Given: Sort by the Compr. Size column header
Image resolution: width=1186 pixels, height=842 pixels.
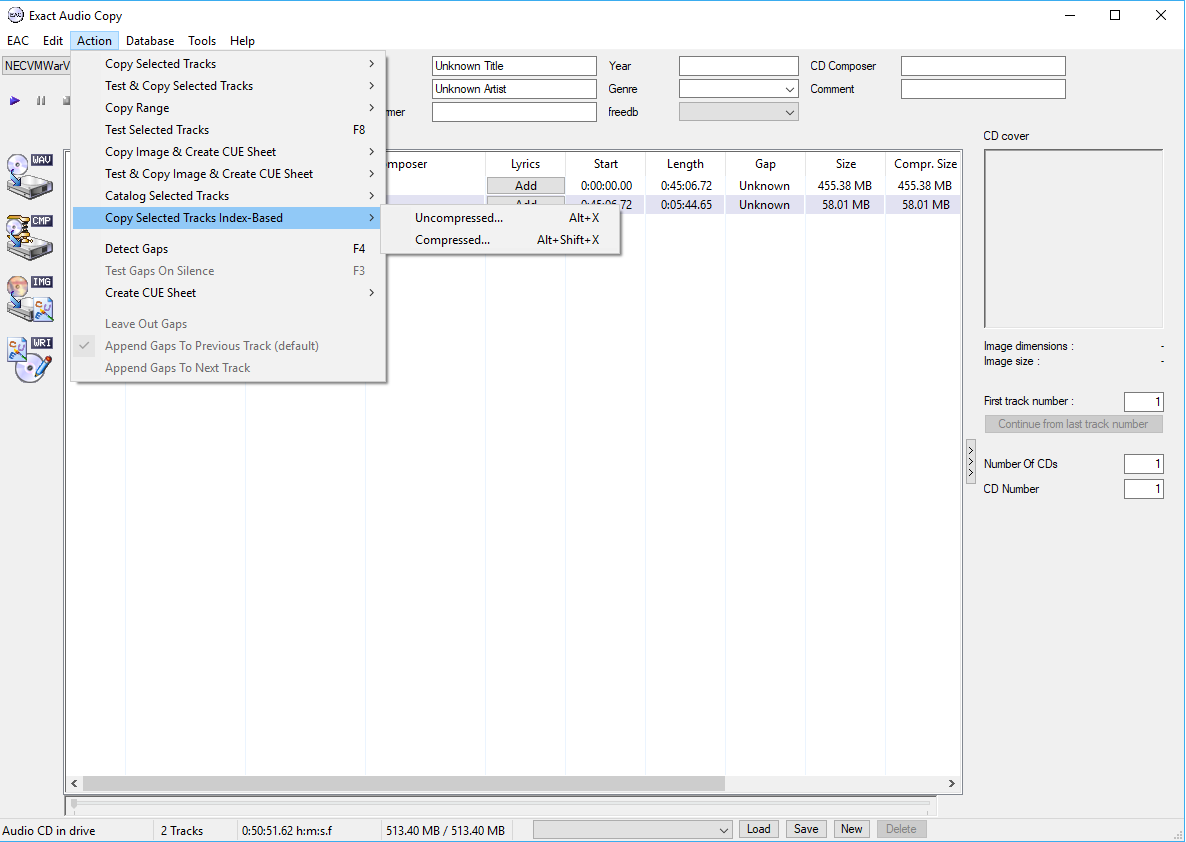Looking at the screenshot, I should point(925,163).
